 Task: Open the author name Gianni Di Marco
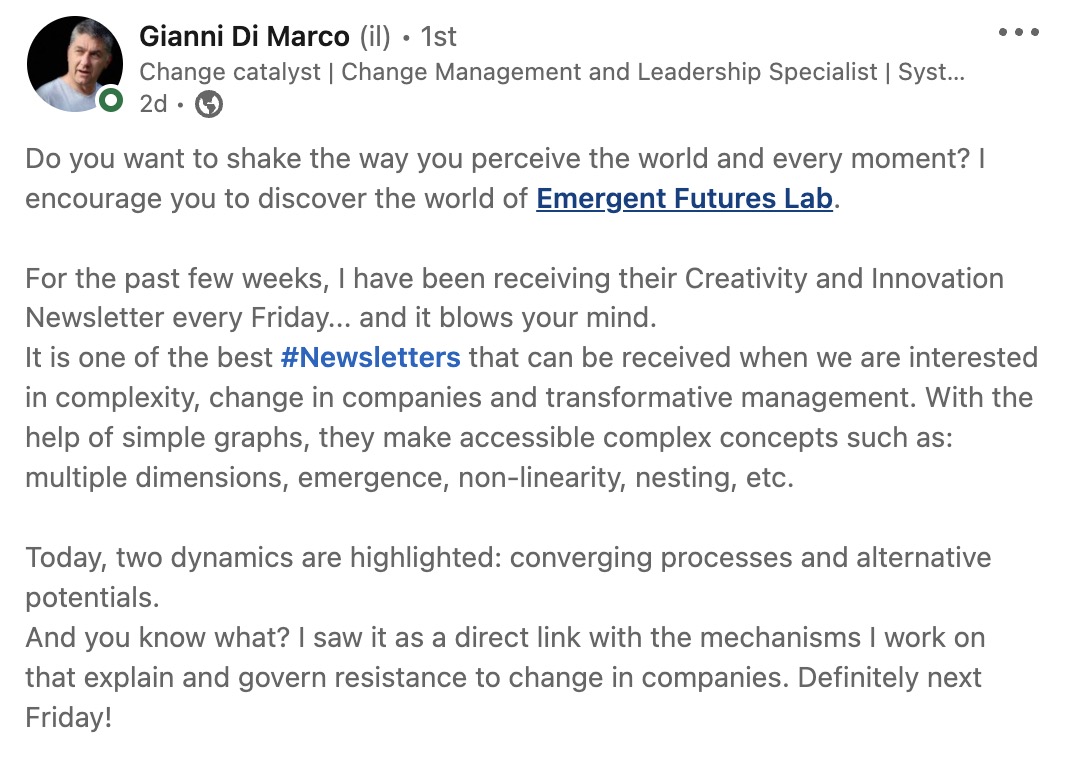[x=244, y=37]
